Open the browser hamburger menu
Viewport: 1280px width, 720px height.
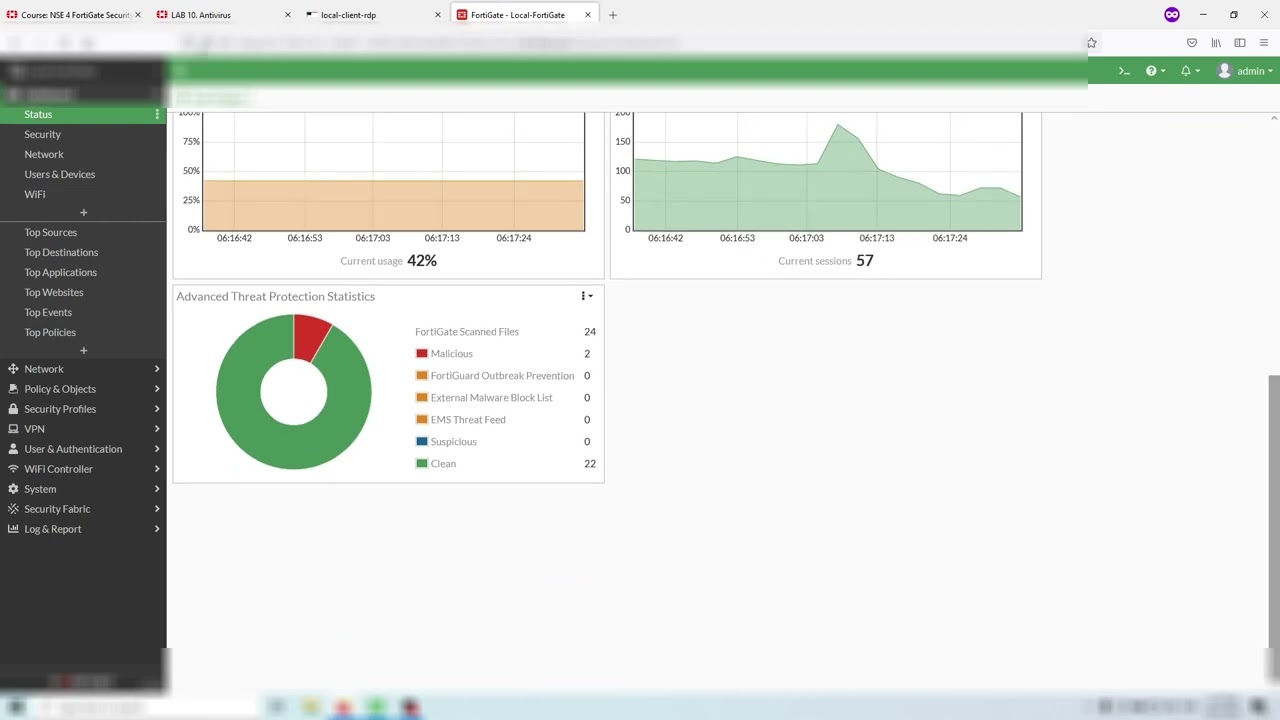(x=1264, y=43)
